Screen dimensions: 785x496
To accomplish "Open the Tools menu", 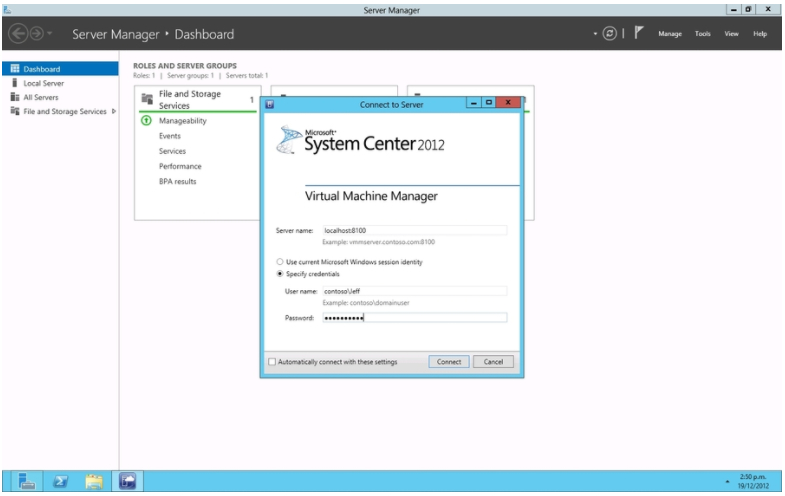I will [702, 34].
